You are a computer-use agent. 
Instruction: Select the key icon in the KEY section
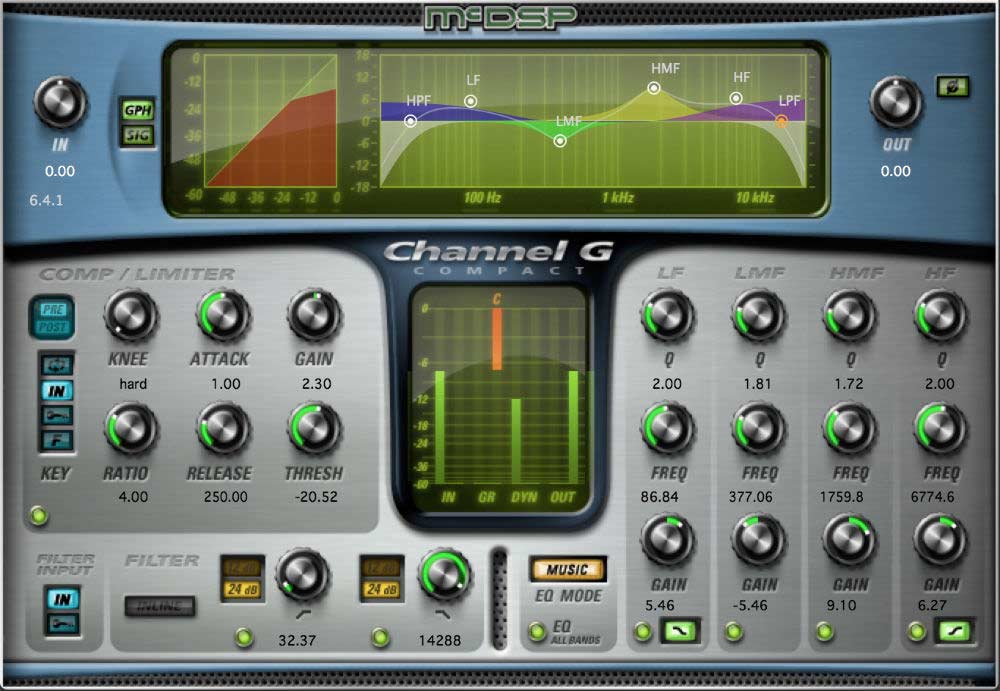coord(57,416)
